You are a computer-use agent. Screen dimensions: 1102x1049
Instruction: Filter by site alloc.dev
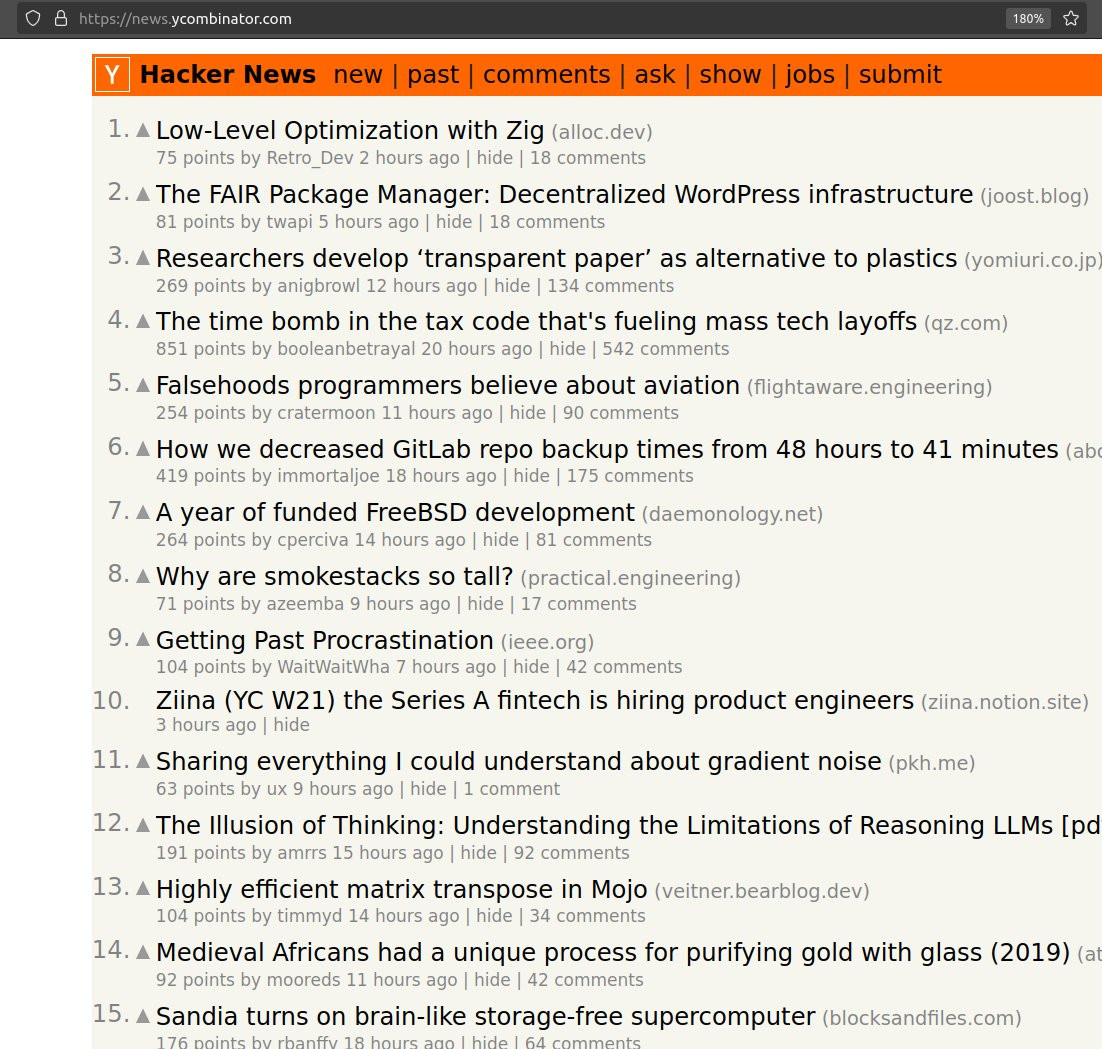pos(602,132)
